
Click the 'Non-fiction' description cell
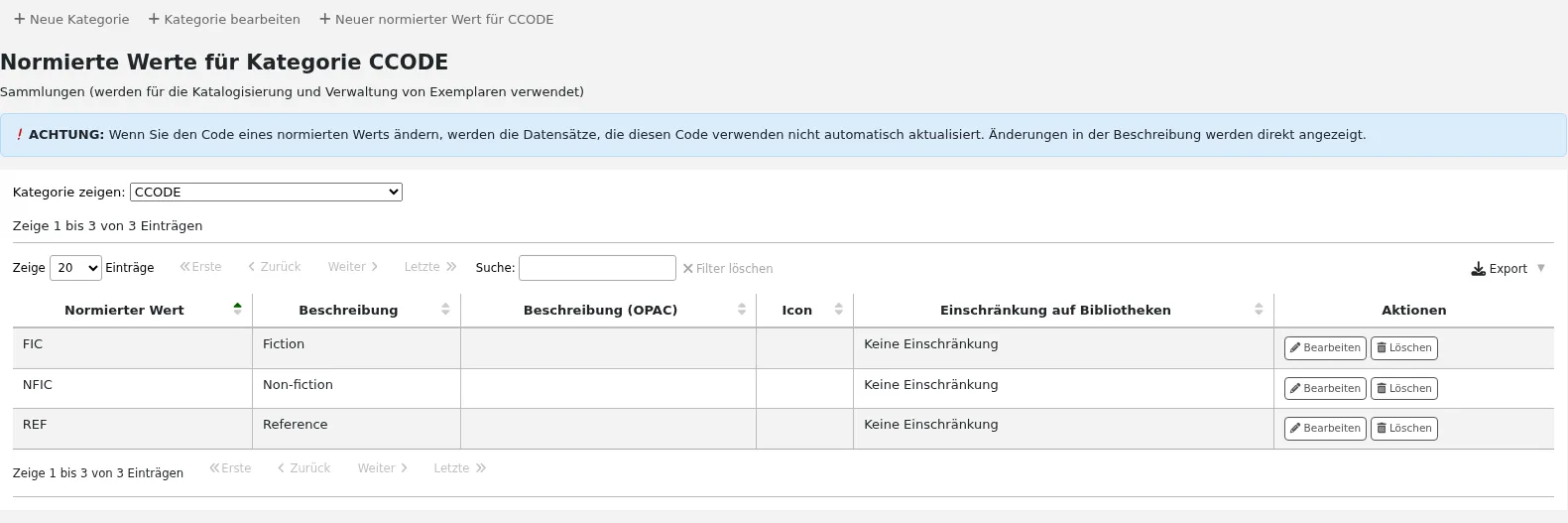click(356, 389)
